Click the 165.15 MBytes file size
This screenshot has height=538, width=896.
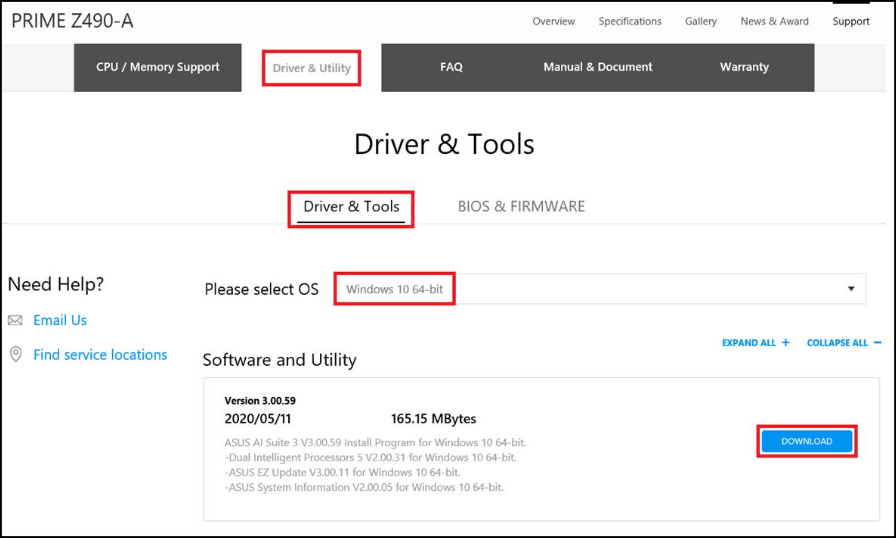(433, 419)
